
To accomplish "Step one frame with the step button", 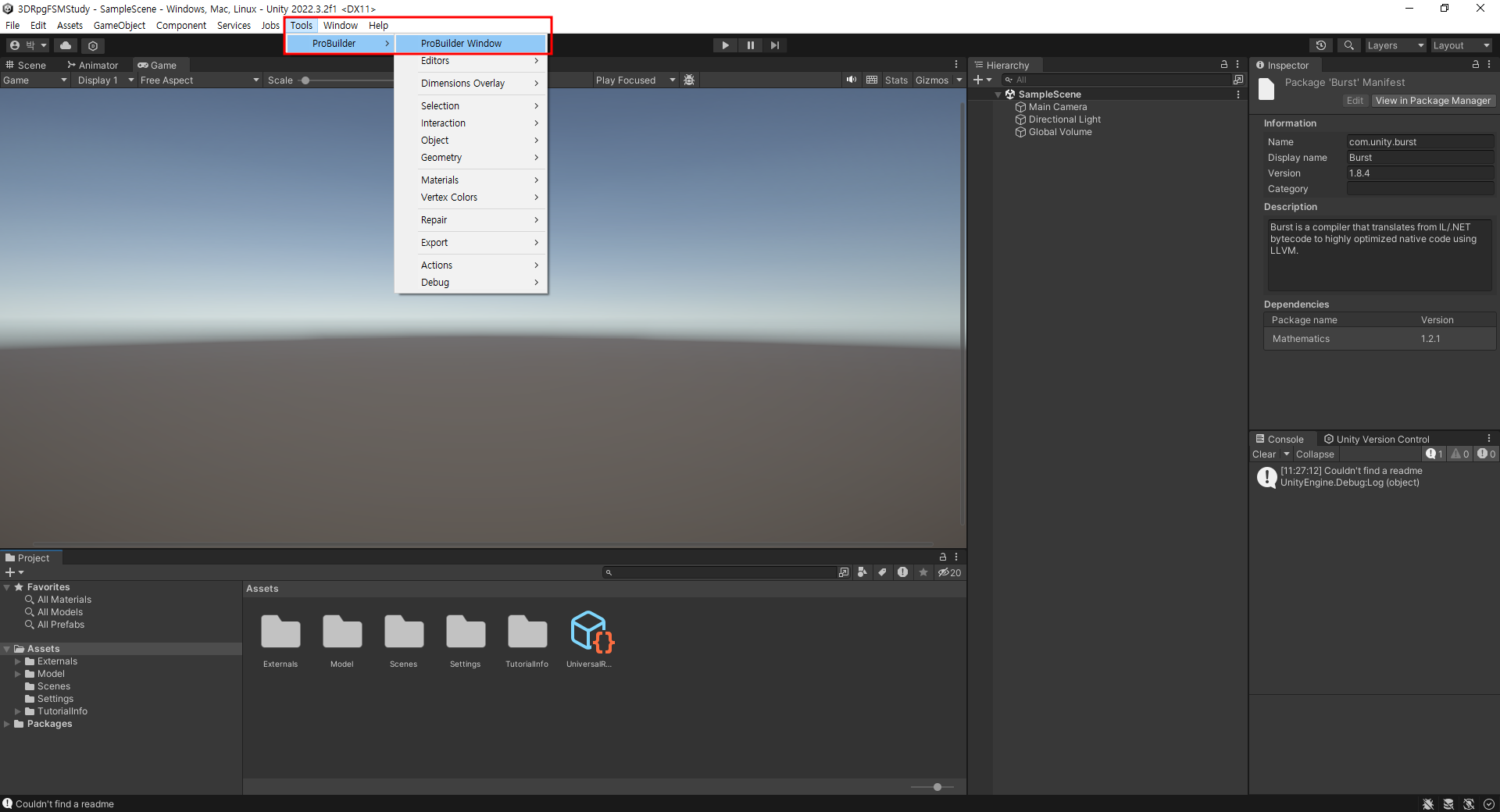I will click(x=774, y=45).
